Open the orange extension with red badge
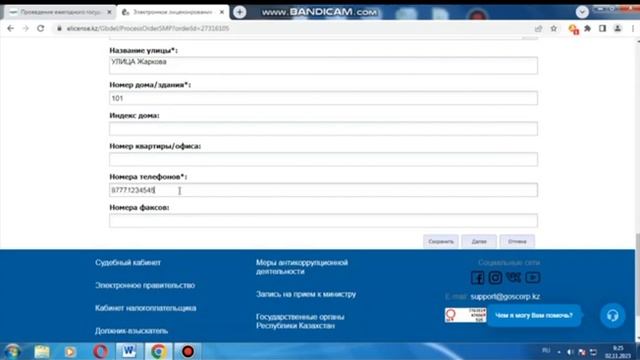640x360 pixels. pos(573,29)
